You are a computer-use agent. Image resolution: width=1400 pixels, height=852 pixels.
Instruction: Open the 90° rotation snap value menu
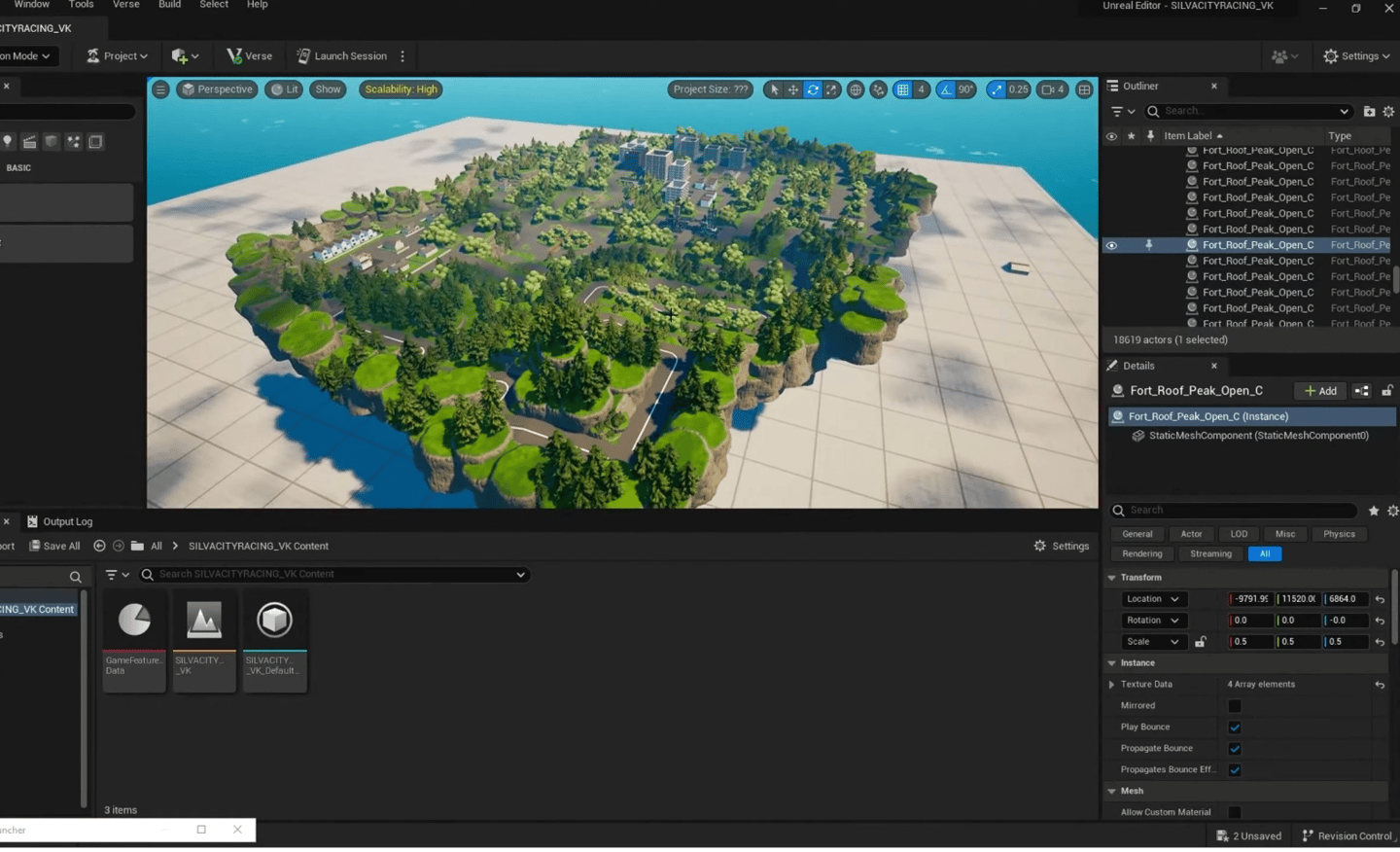click(x=966, y=89)
